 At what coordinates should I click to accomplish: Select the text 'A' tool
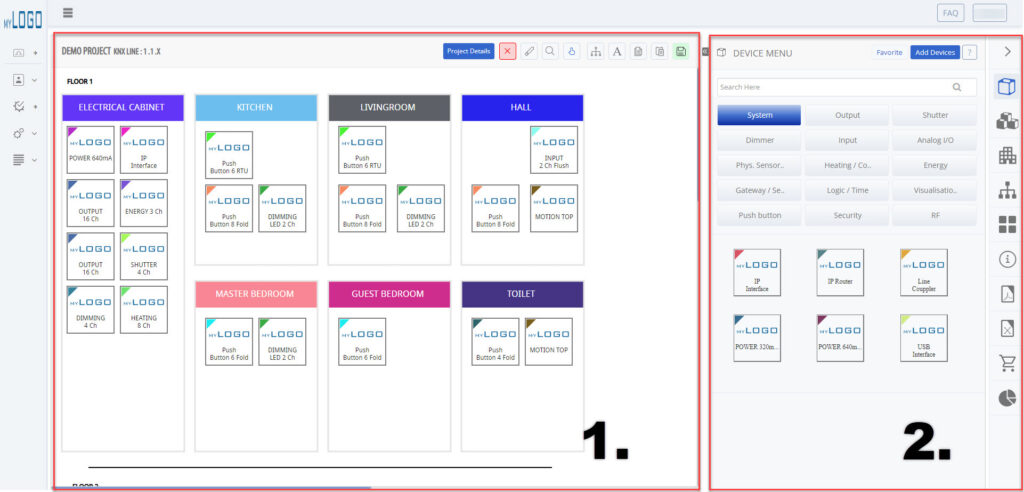click(616, 52)
